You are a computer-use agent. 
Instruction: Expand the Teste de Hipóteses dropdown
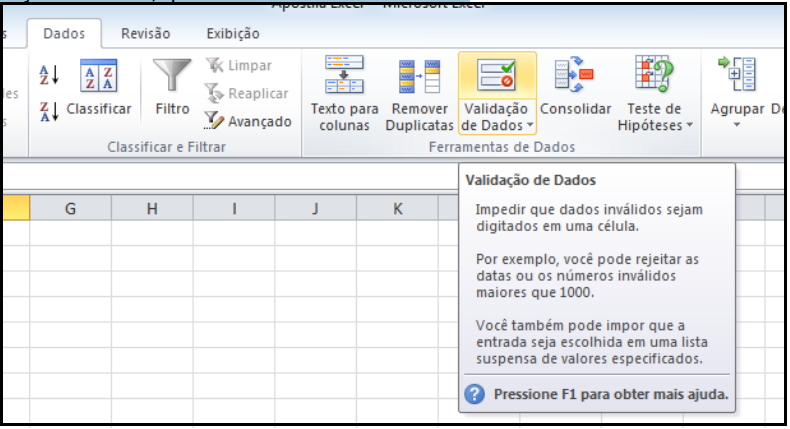coord(689,126)
